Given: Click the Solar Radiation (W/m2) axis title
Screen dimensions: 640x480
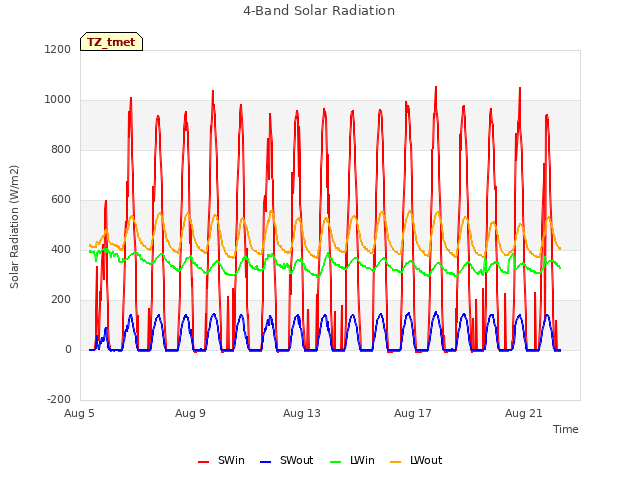Looking at the screenshot, I should [14, 227].
